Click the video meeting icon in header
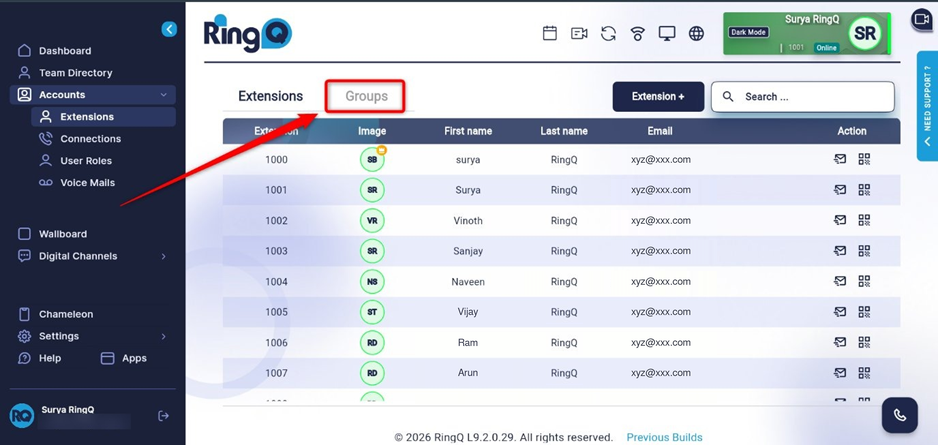 pos(578,33)
